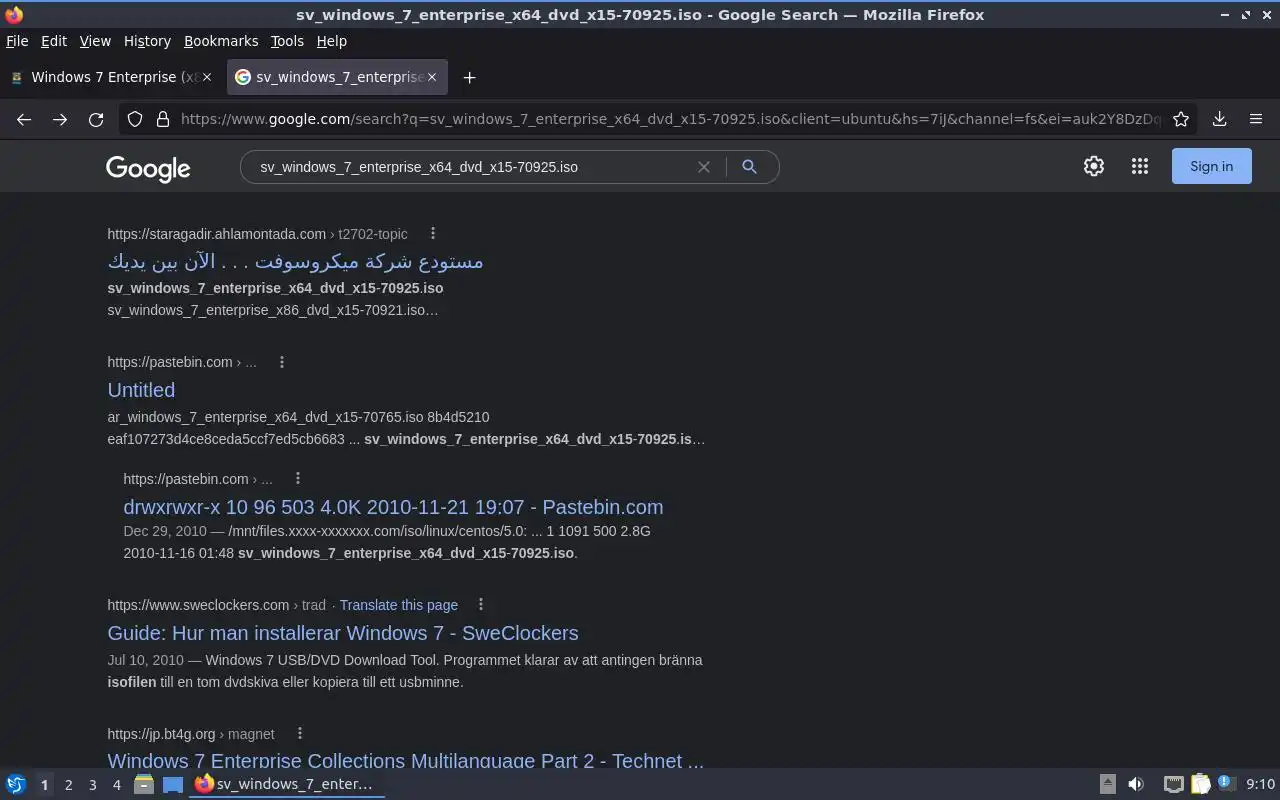Close the sv_windows_7_enterprise search tab
Viewport: 1280px width, 800px height.
(x=432, y=77)
